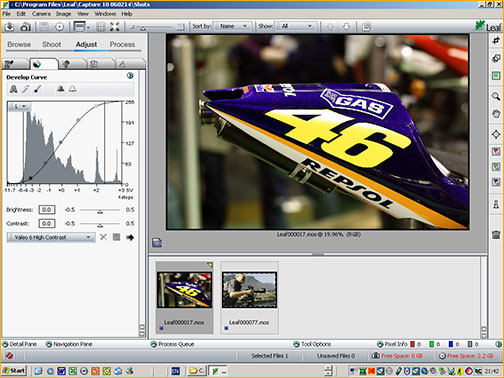Image resolution: width=504 pixels, height=378 pixels.
Task: Click the Contrast value input field
Action: point(47,223)
